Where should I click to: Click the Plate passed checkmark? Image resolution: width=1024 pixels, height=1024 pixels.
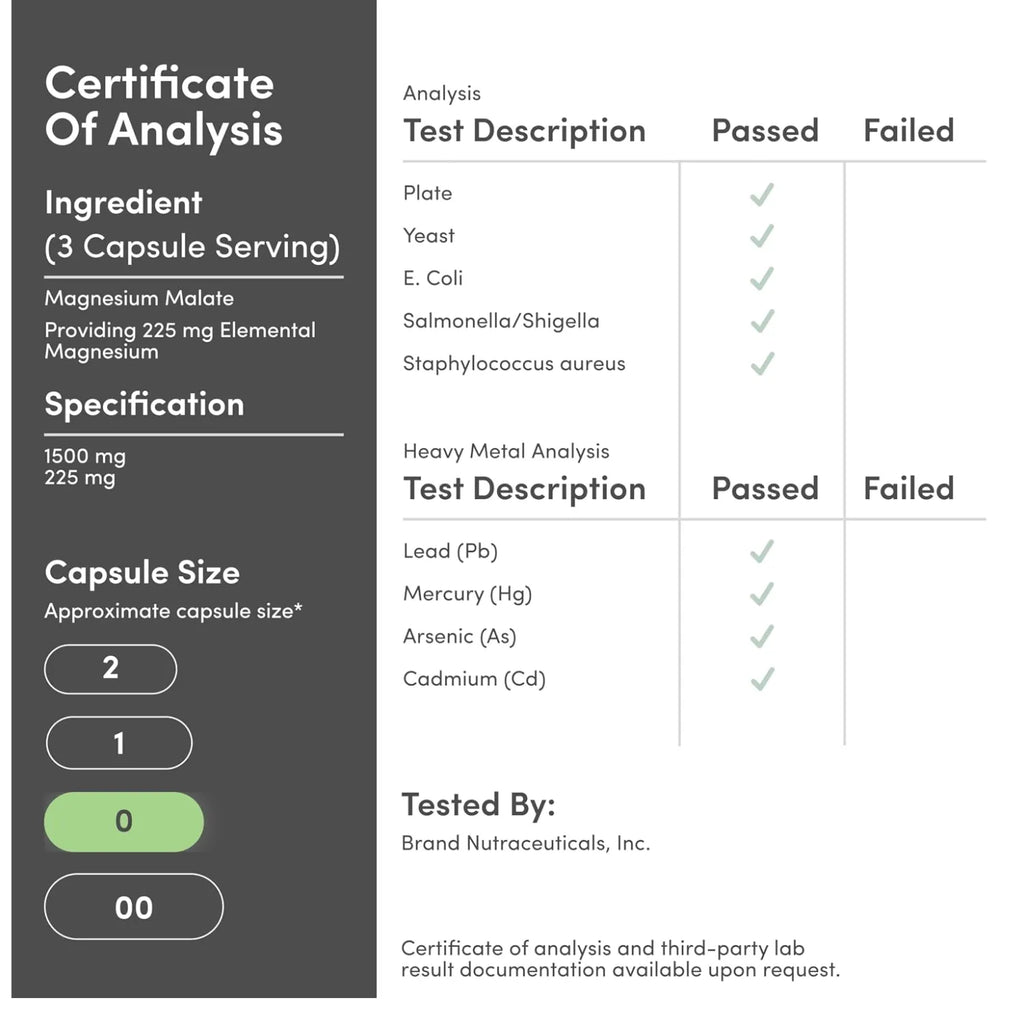tap(761, 194)
